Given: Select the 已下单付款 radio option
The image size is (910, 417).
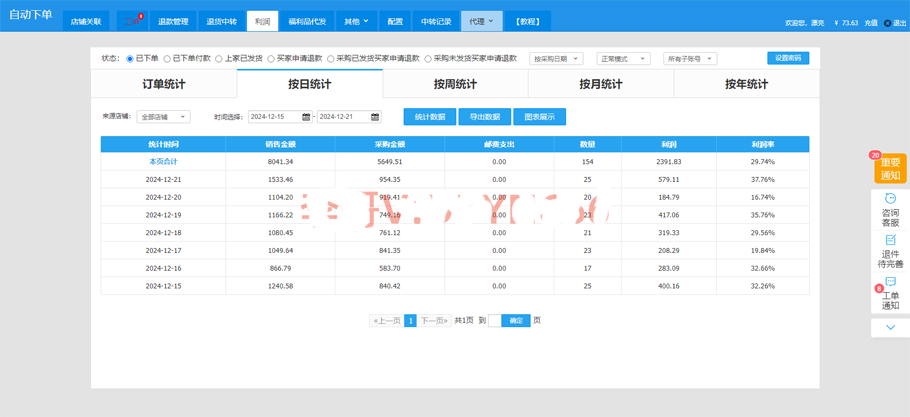Looking at the screenshot, I should point(167,59).
